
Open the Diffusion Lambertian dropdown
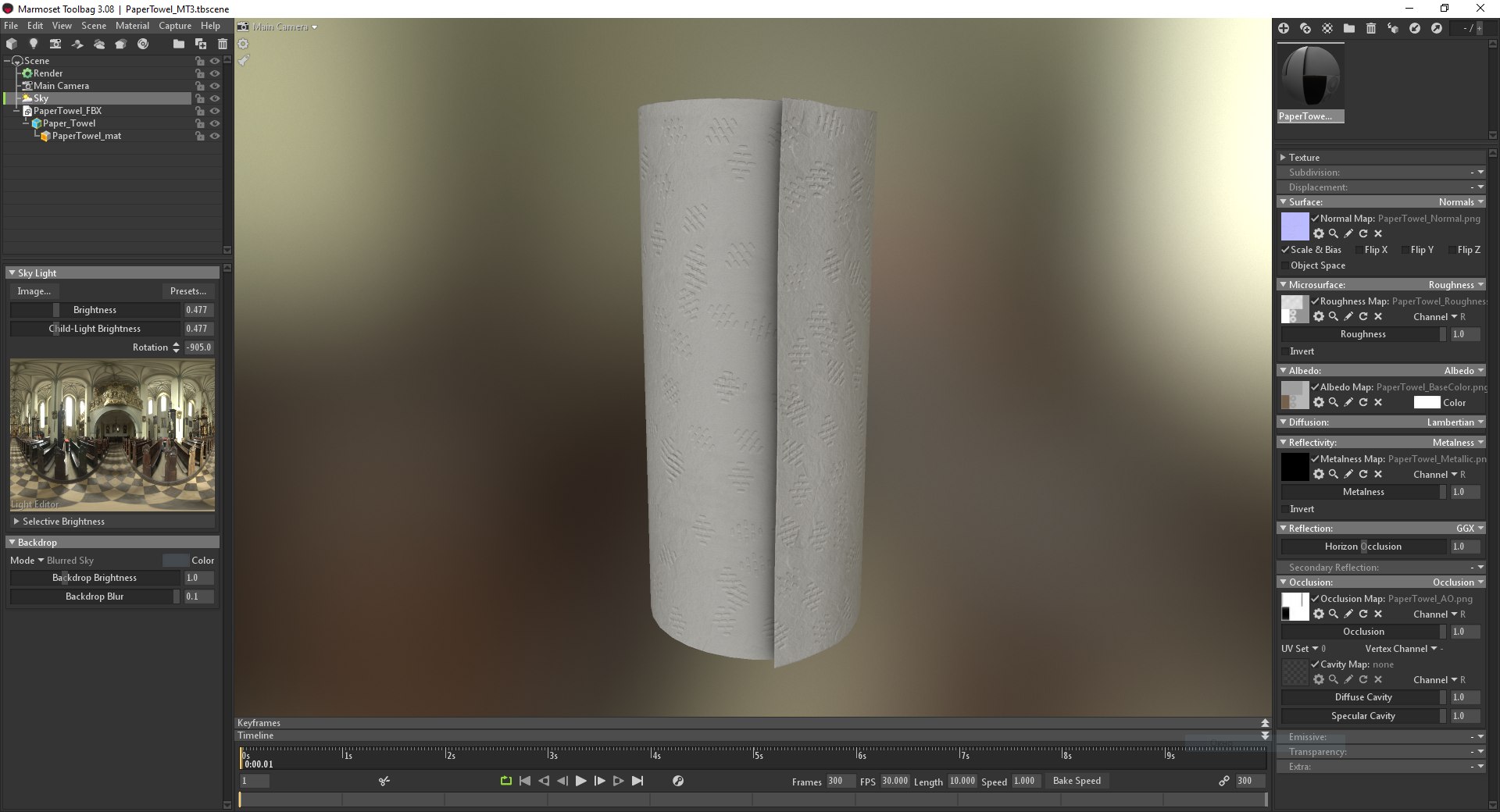click(1455, 422)
